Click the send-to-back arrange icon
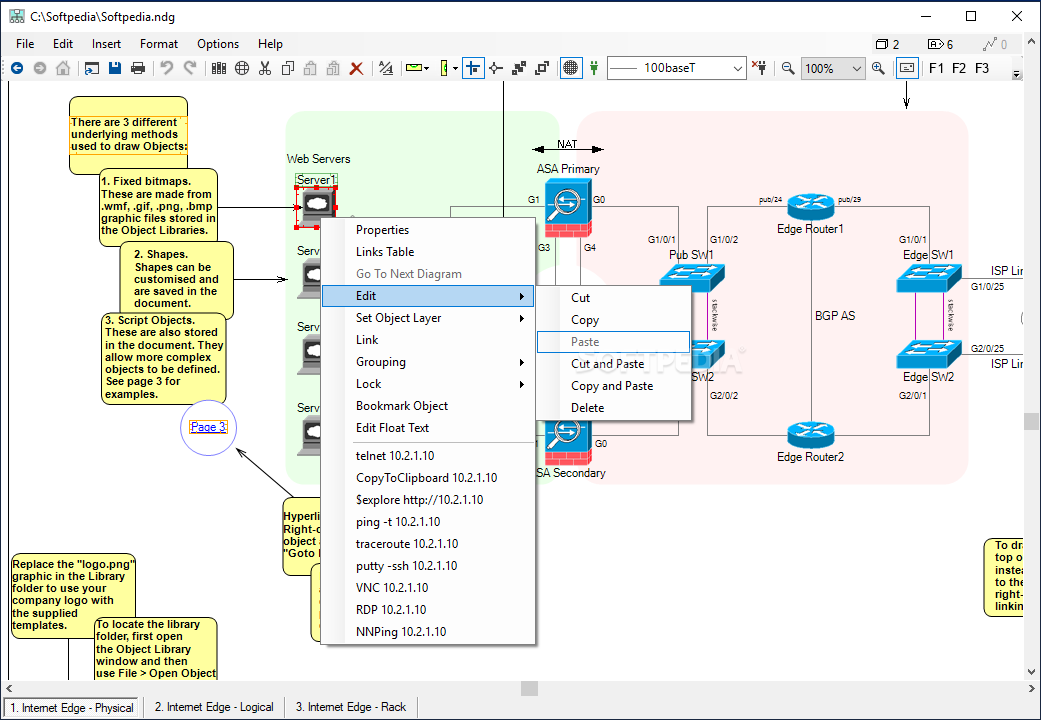 (x=542, y=68)
